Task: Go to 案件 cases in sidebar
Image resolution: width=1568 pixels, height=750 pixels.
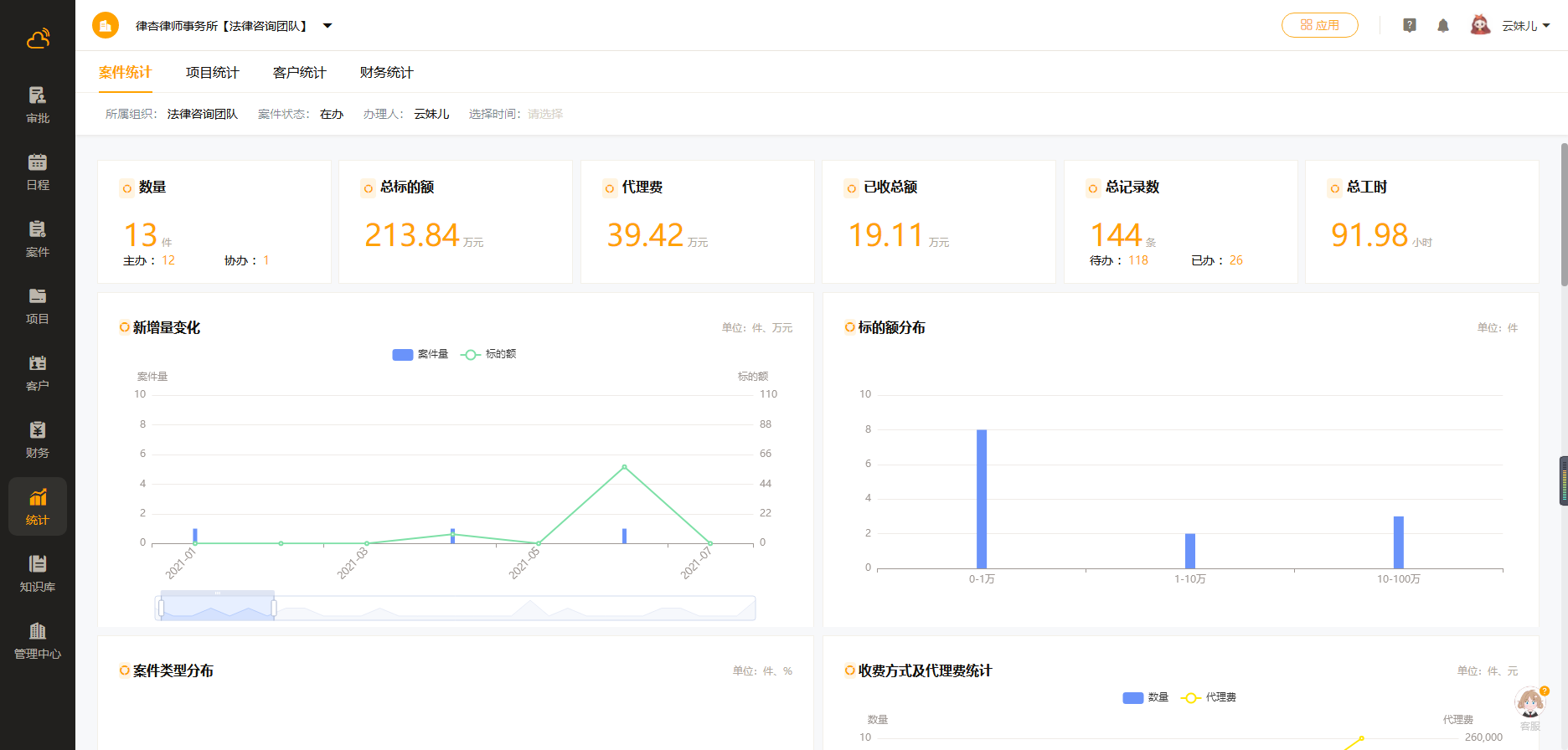Action: click(38, 239)
